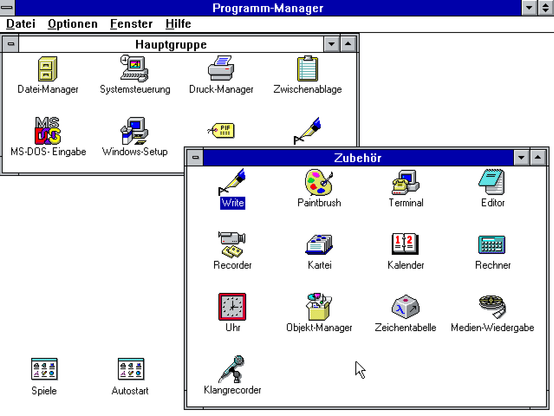This screenshot has width=554, height=416.
Task: Minimize the Hauptgruppe window
Action: (x=331, y=44)
